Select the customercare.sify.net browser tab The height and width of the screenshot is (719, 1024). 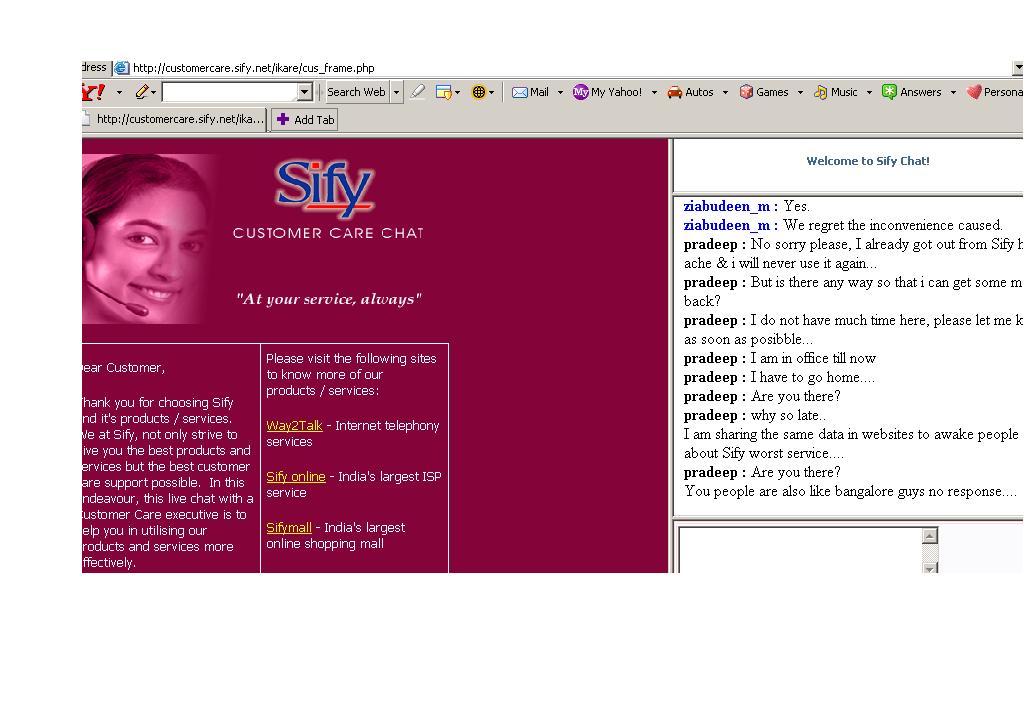click(175, 119)
